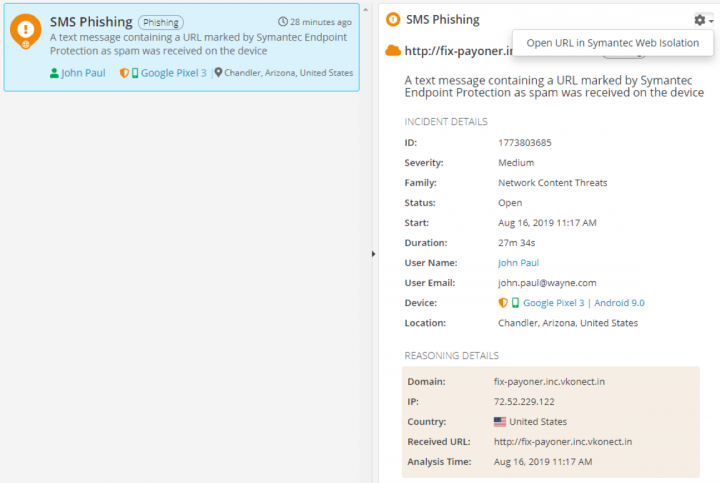Viewport: 720px width, 483px height.
Task: Click the incident ID 1773803685
Action: pos(524,142)
